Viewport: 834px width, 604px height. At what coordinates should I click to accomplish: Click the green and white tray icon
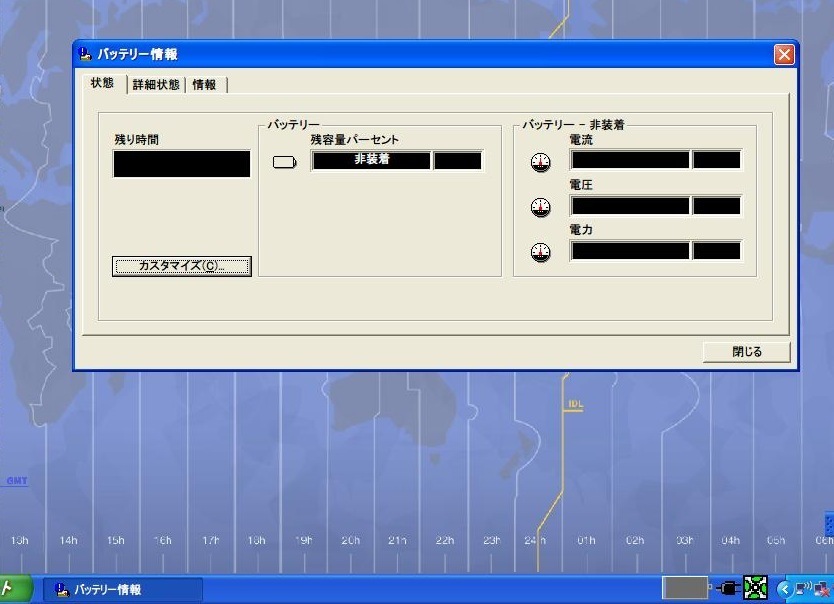[755, 589]
